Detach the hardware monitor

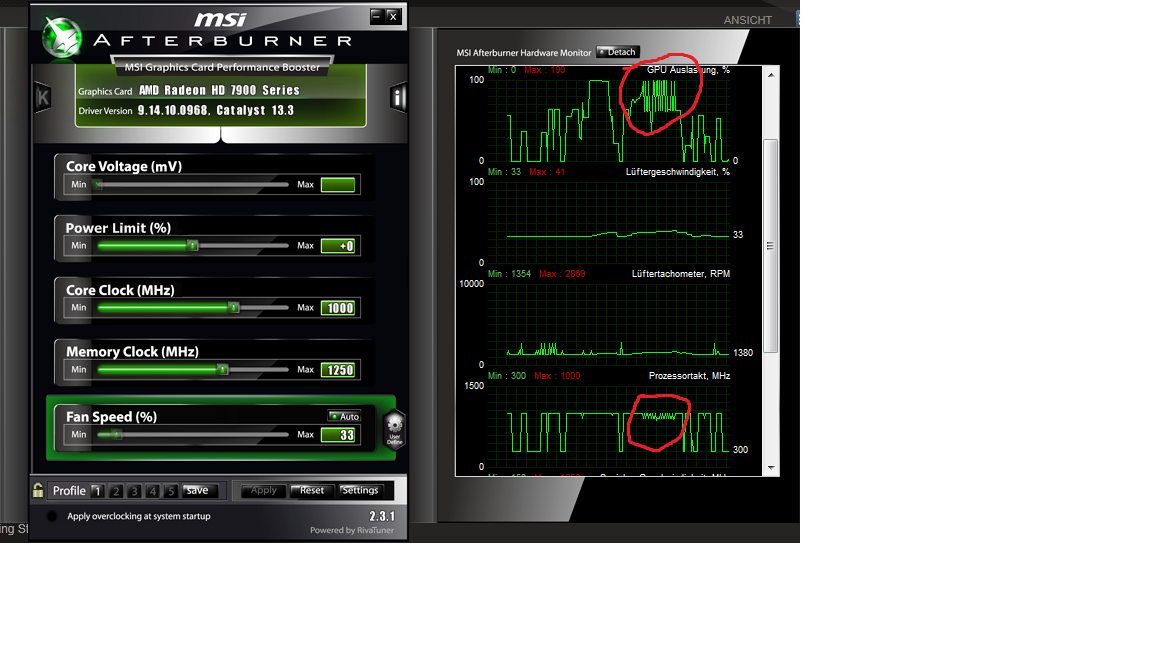(x=618, y=52)
